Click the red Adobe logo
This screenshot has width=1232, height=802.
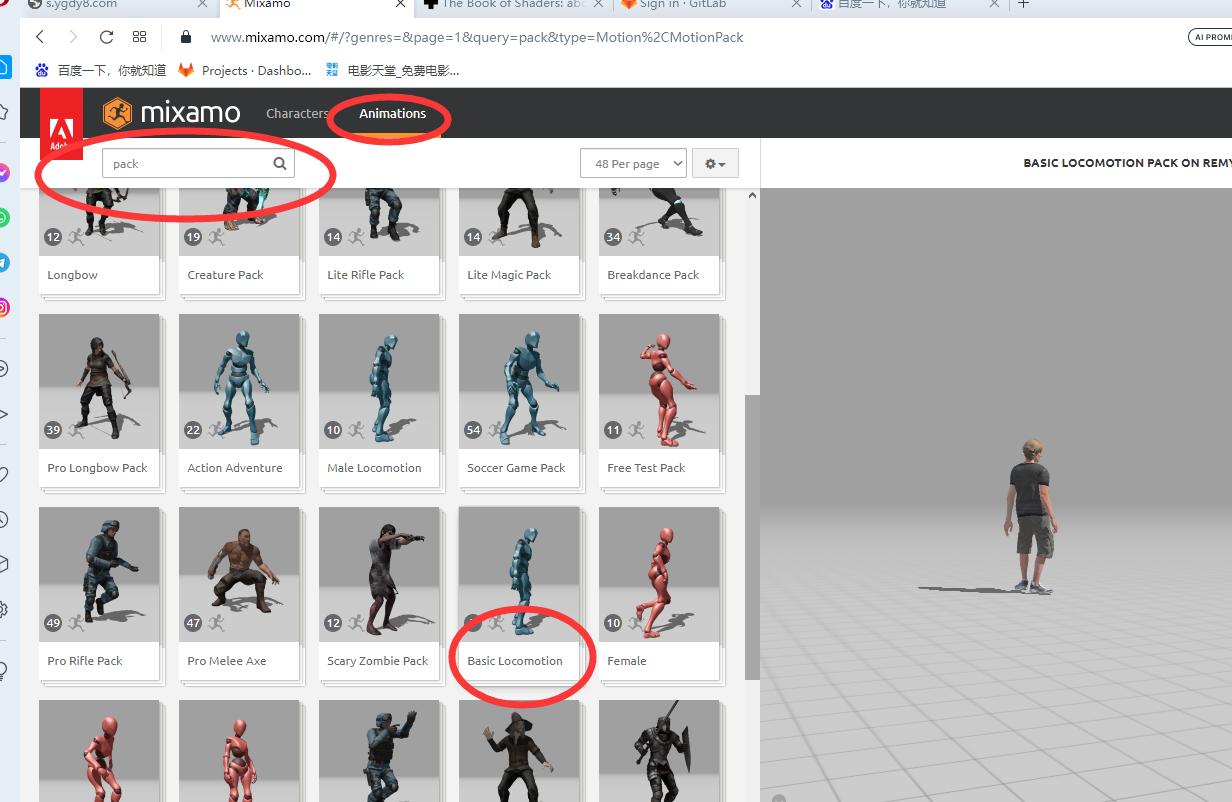click(x=61, y=124)
